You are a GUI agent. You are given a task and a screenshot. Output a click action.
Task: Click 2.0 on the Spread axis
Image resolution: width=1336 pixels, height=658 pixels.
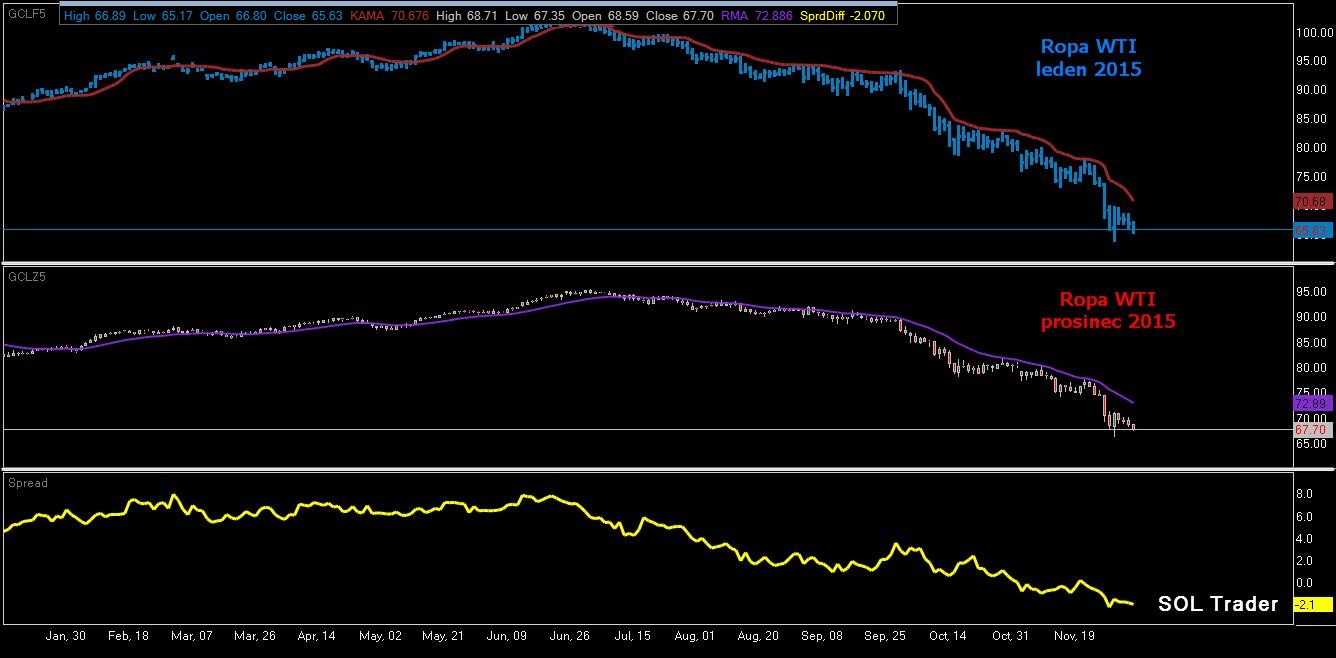click(1305, 560)
